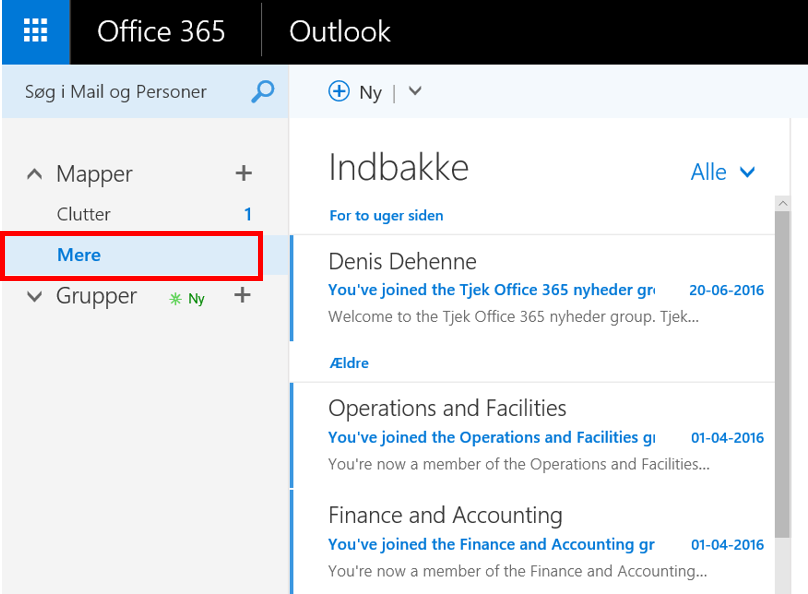Click the plus icon next to Mapper

(243, 174)
